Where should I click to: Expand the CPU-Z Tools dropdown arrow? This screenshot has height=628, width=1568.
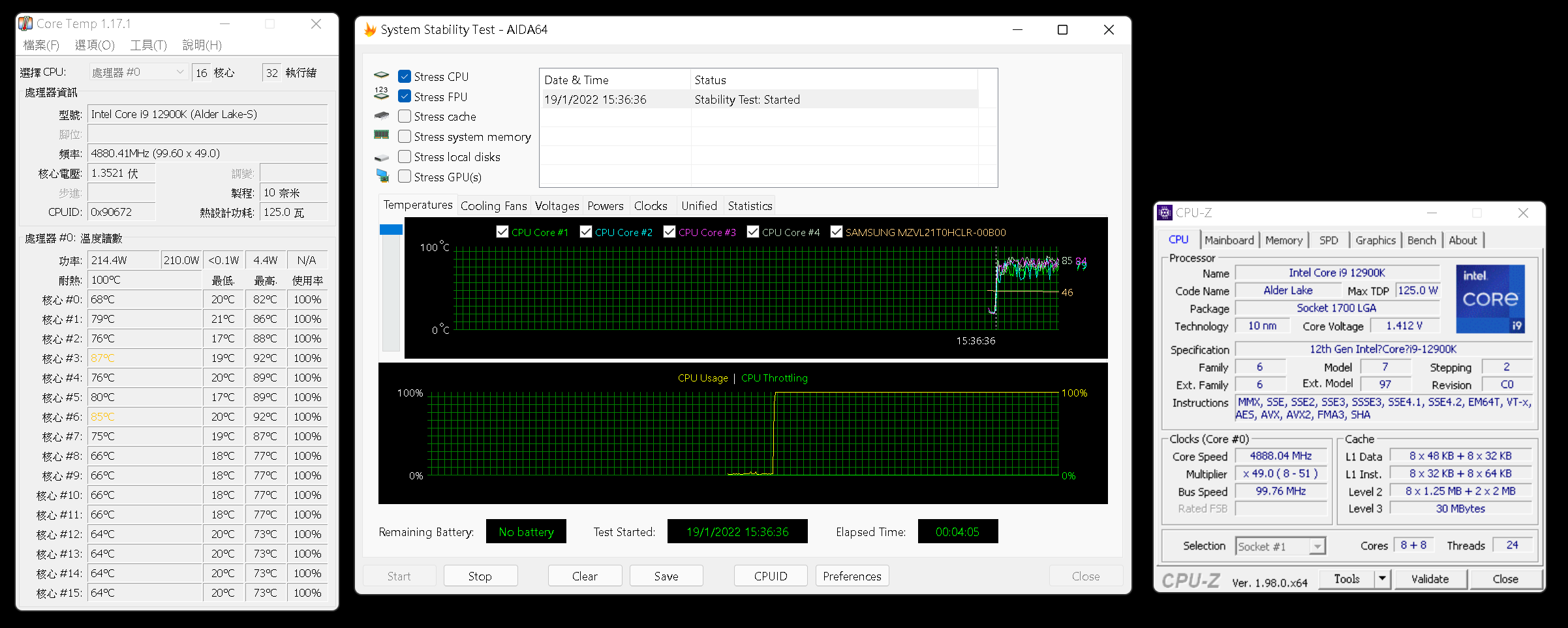click(x=1383, y=579)
